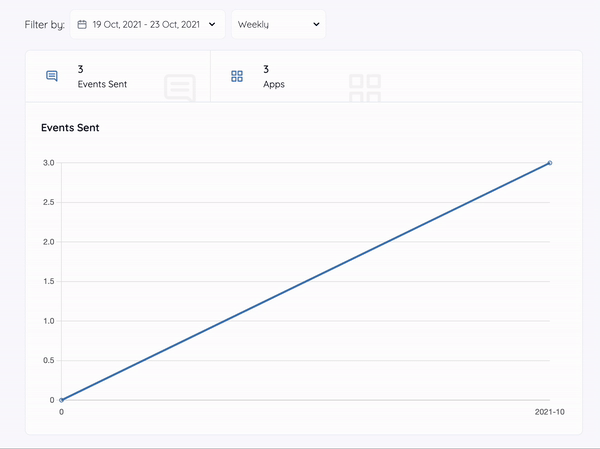The width and height of the screenshot is (600, 449).
Task: Open the Weekly interval dropdown
Action: (x=278, y=24)
